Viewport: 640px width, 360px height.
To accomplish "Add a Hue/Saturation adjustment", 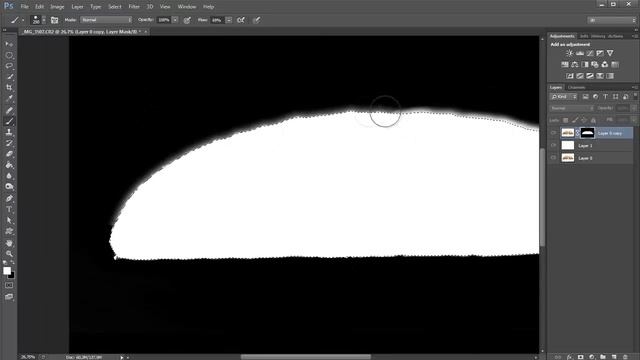I will pyautogui.click(x=564, y=64).
